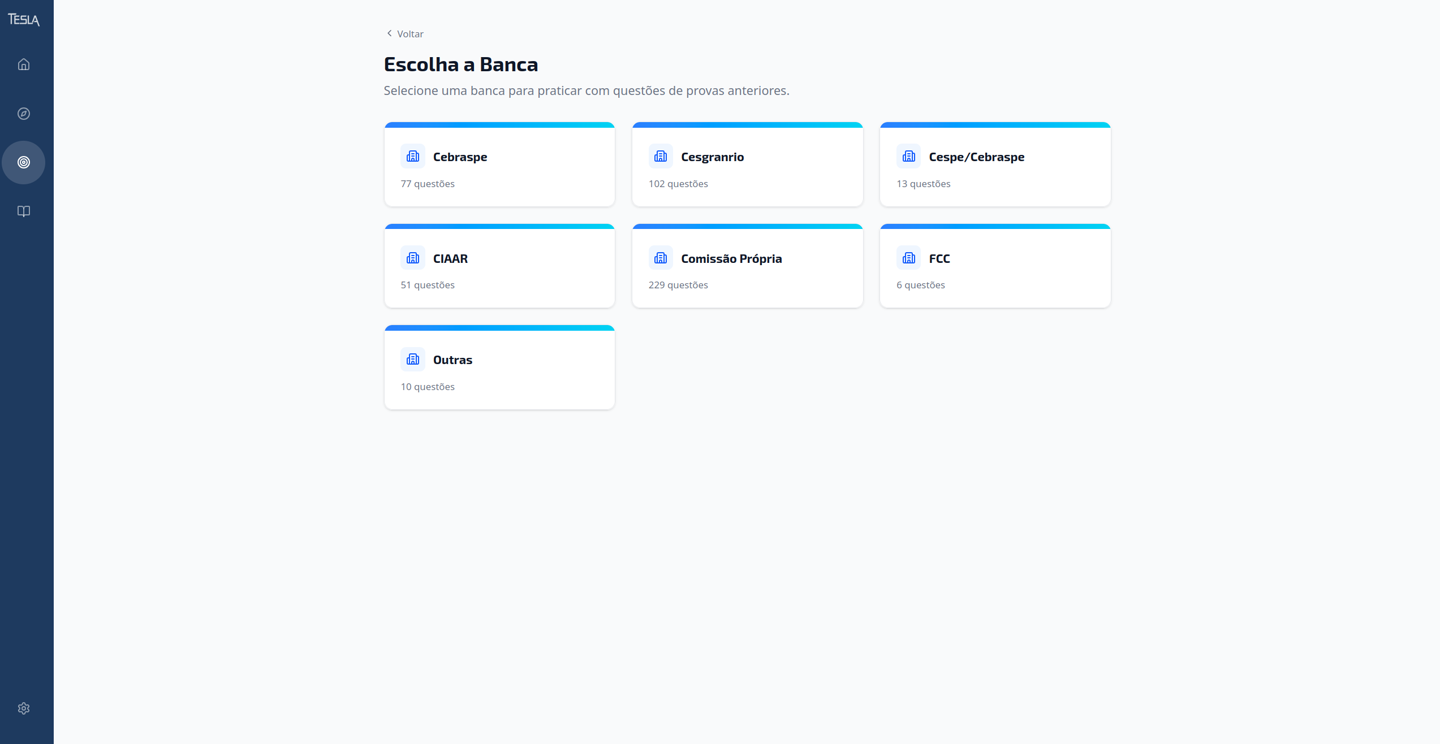1440x744 pixels.
Task: Click the 102 questões label under Cesgranrio
Action: 677,183
